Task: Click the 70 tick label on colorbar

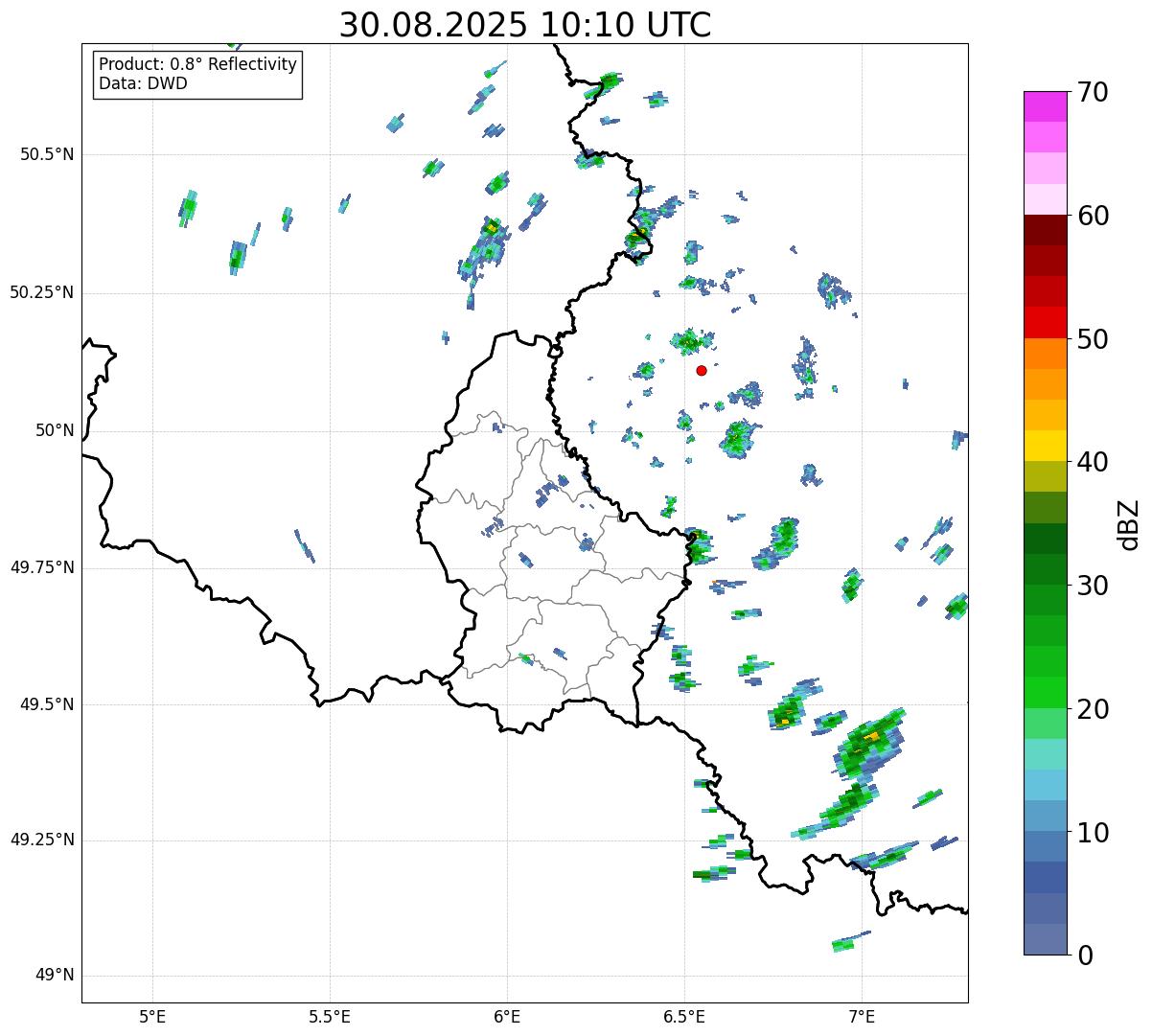Action: click(x=1092, y=93)
